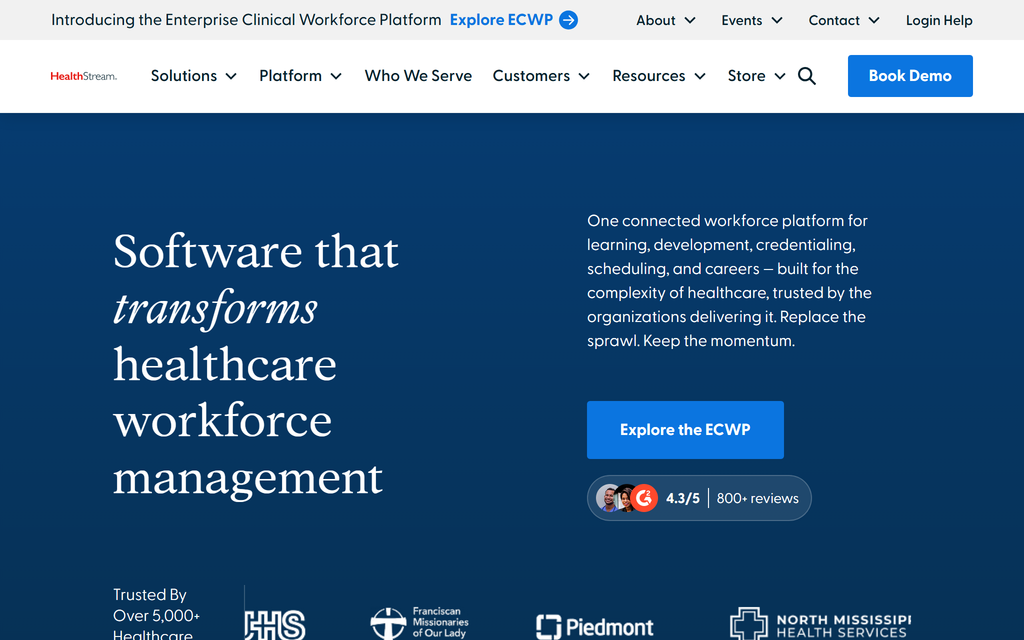Viewport: 1024px width, 640px height.
Task: Follow the Explore ECWP link
Action: click(x=501, y=20)
